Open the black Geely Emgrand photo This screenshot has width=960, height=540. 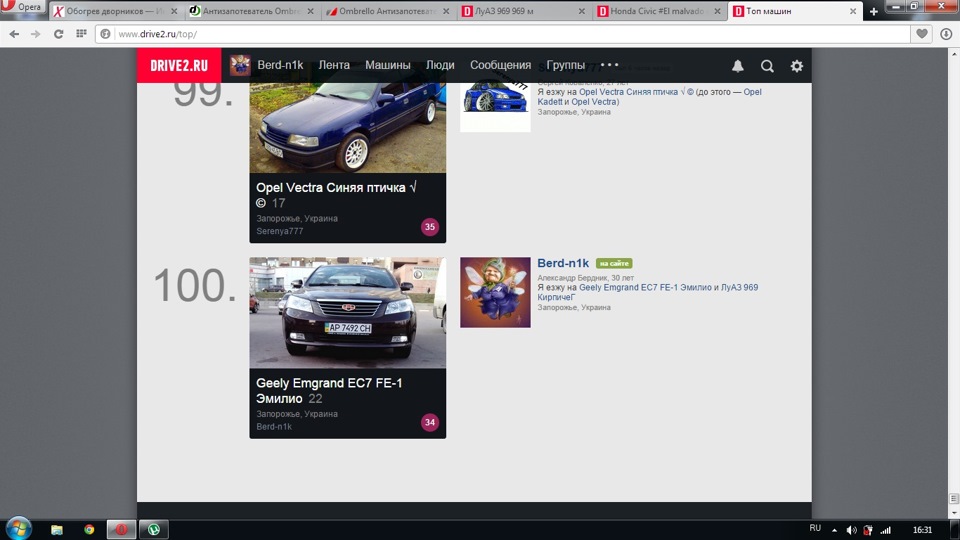point(348,312)
